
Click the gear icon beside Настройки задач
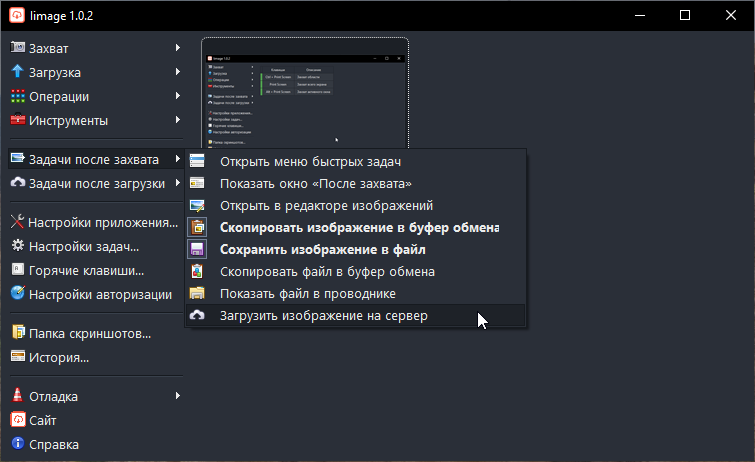(x=18, y=245)
